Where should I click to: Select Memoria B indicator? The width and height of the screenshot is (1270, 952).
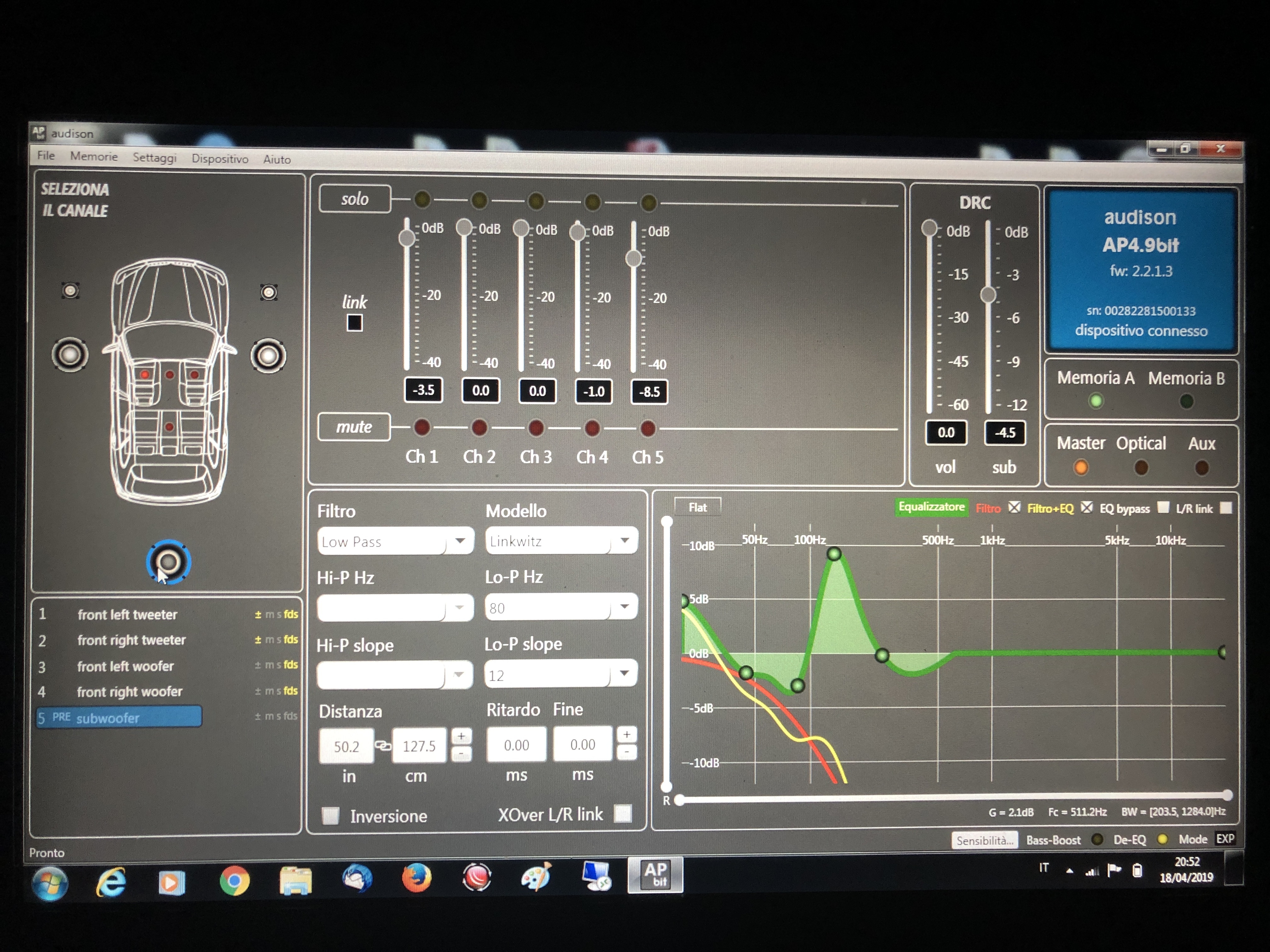pos(1187,402)
